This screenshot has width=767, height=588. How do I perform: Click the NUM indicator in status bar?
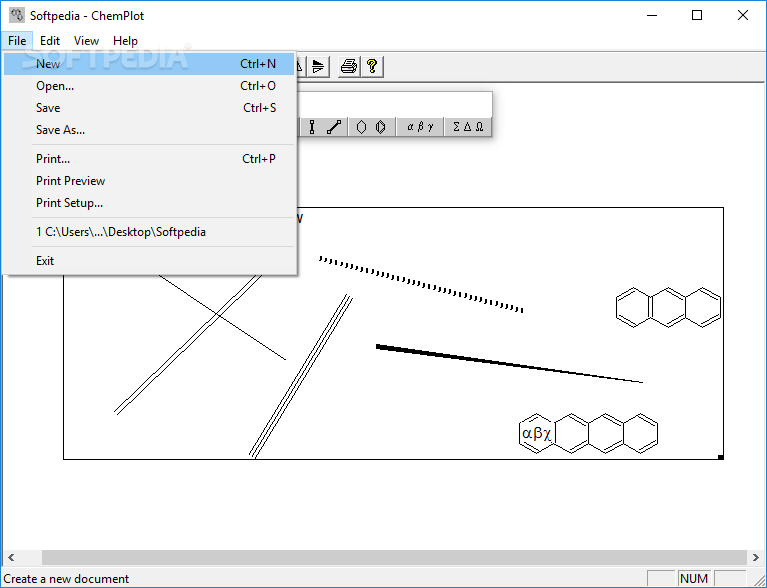(x=694, y=579)
